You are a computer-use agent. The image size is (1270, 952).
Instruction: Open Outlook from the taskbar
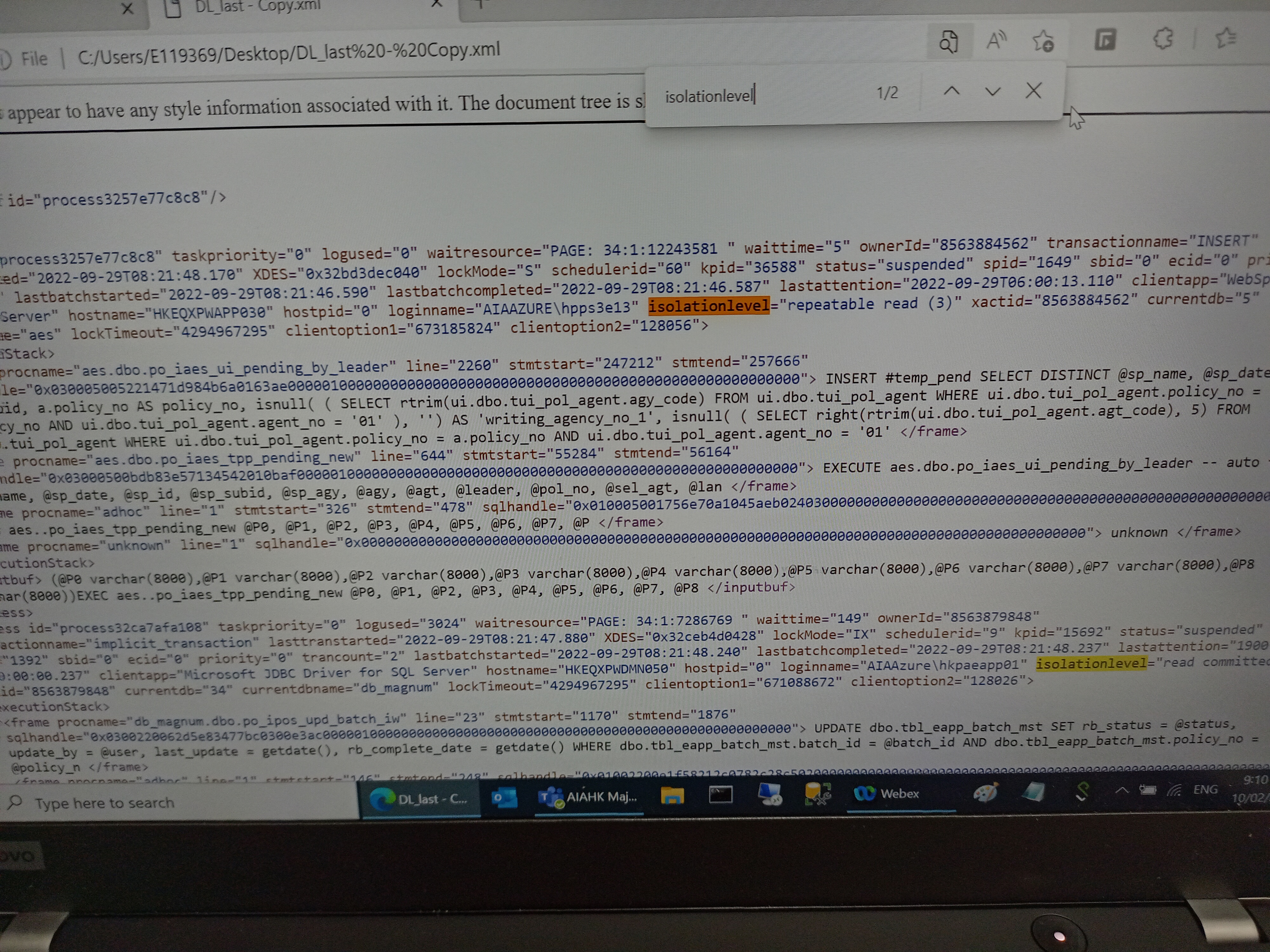point(504,798)
